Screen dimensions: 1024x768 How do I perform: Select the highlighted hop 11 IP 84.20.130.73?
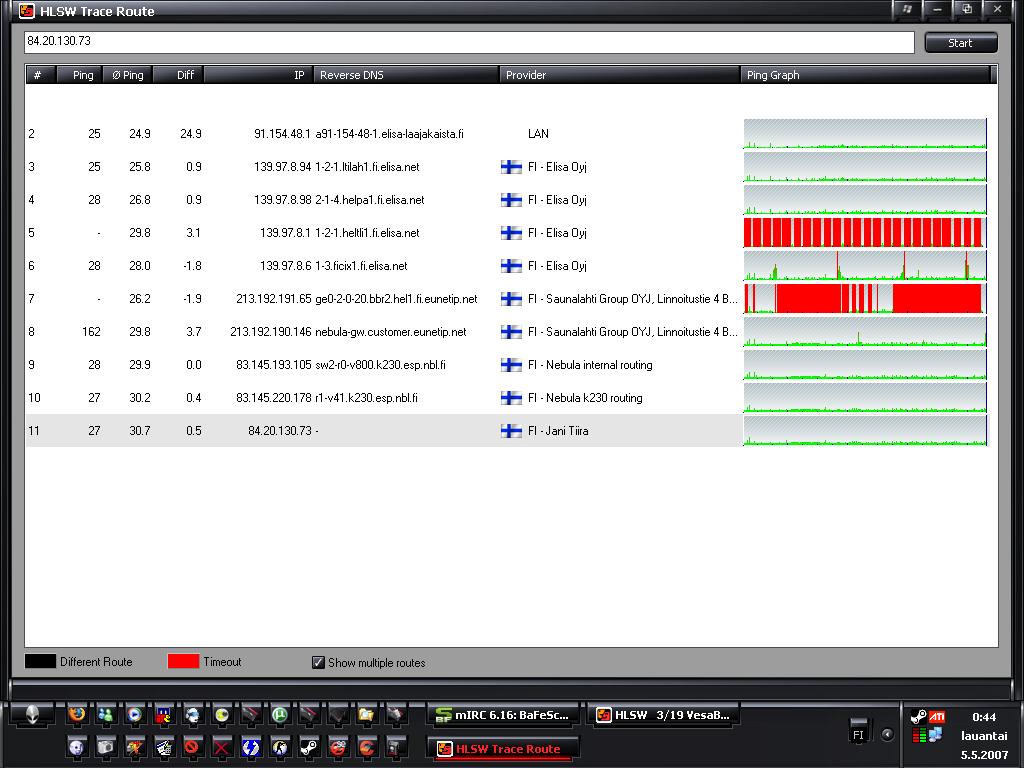coord(280,431)
